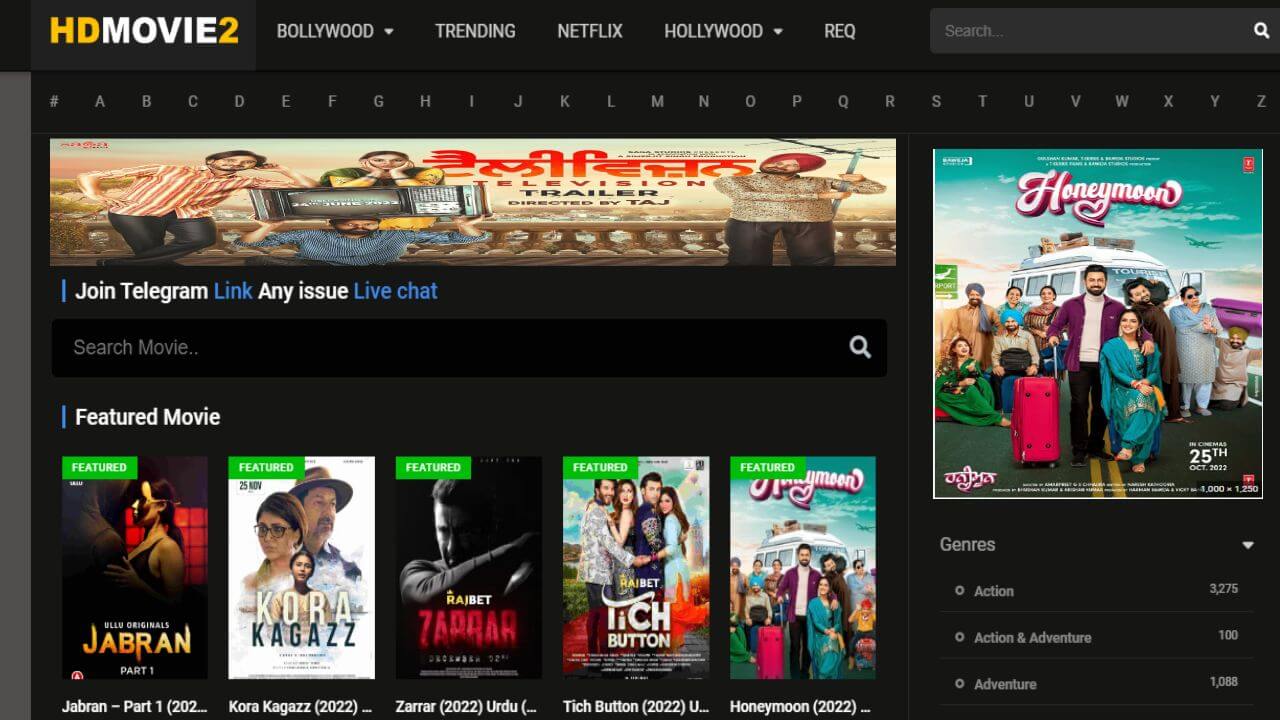This screenshot has height=720, width=1280.
Task: Filter movies by letter I
Action: pos(471,101)
